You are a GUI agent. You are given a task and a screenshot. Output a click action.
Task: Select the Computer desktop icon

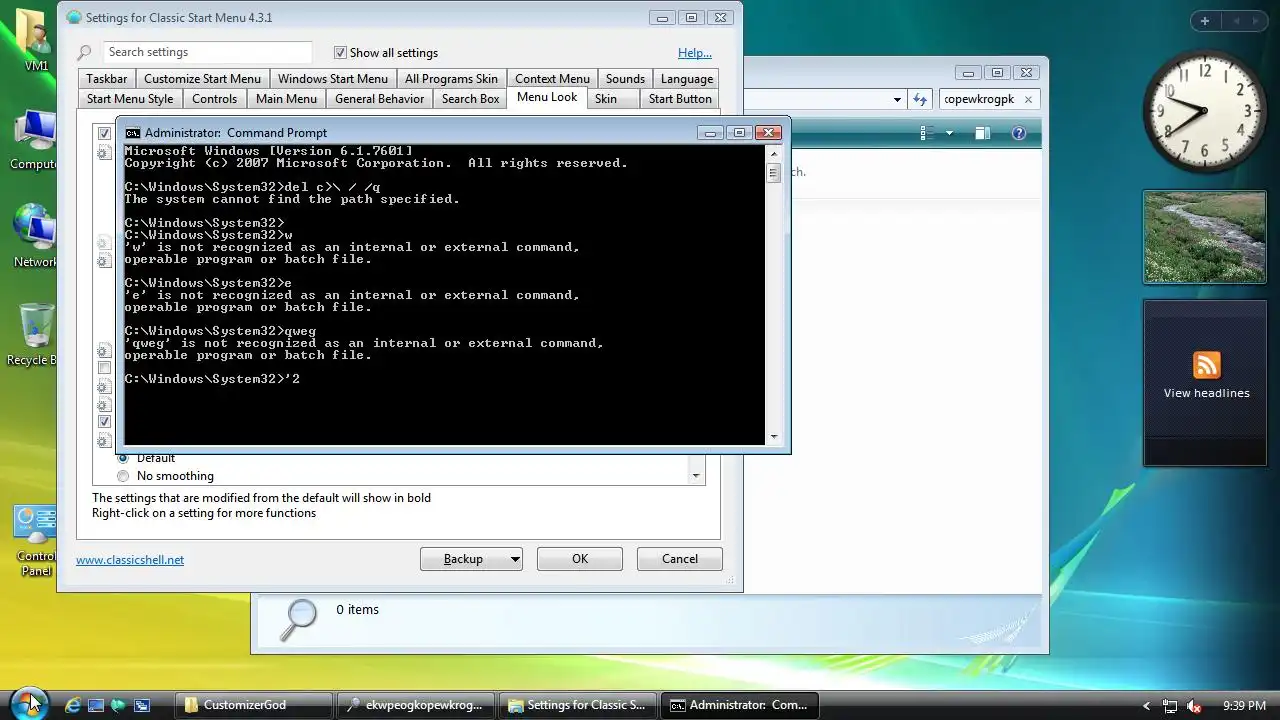[33, 140]
